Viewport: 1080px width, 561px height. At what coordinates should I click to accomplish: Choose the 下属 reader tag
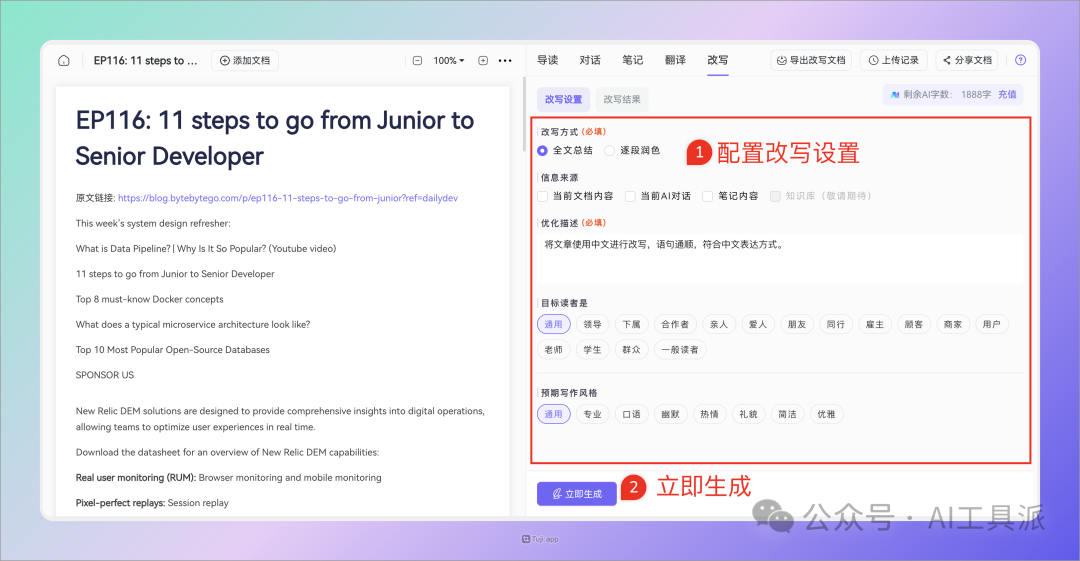coord(632,325)
